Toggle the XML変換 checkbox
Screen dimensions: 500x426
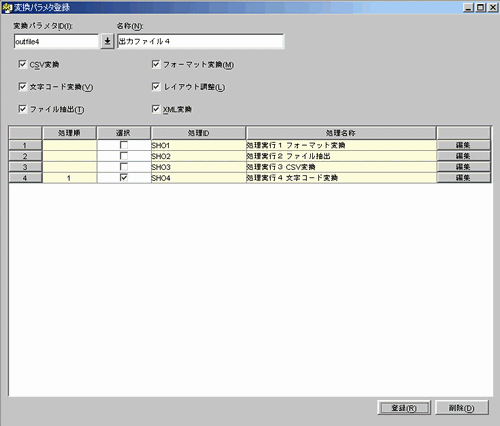coord(156,109)
